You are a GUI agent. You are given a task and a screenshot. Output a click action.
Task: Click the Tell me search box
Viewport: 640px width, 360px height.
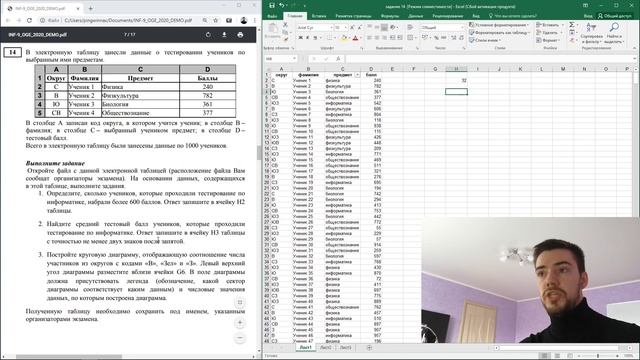point(513,16)
